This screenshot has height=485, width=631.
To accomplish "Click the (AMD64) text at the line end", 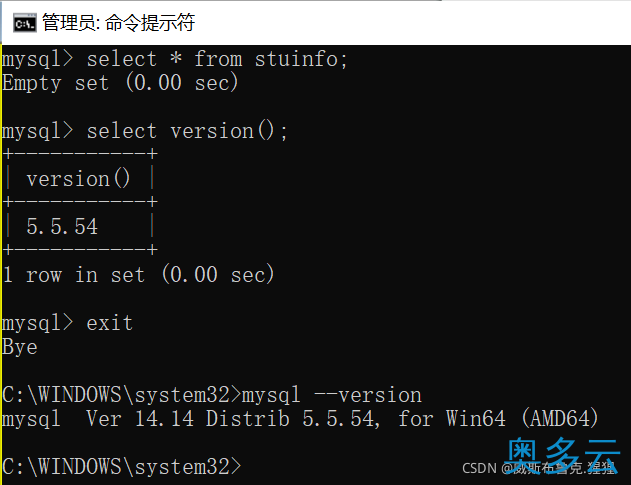I will coord(560,419).
